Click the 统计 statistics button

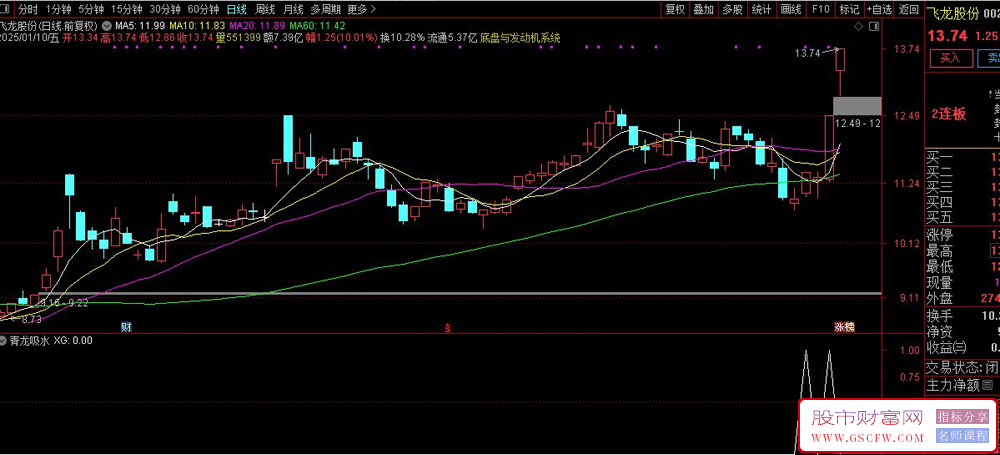[x=761, y=9]
